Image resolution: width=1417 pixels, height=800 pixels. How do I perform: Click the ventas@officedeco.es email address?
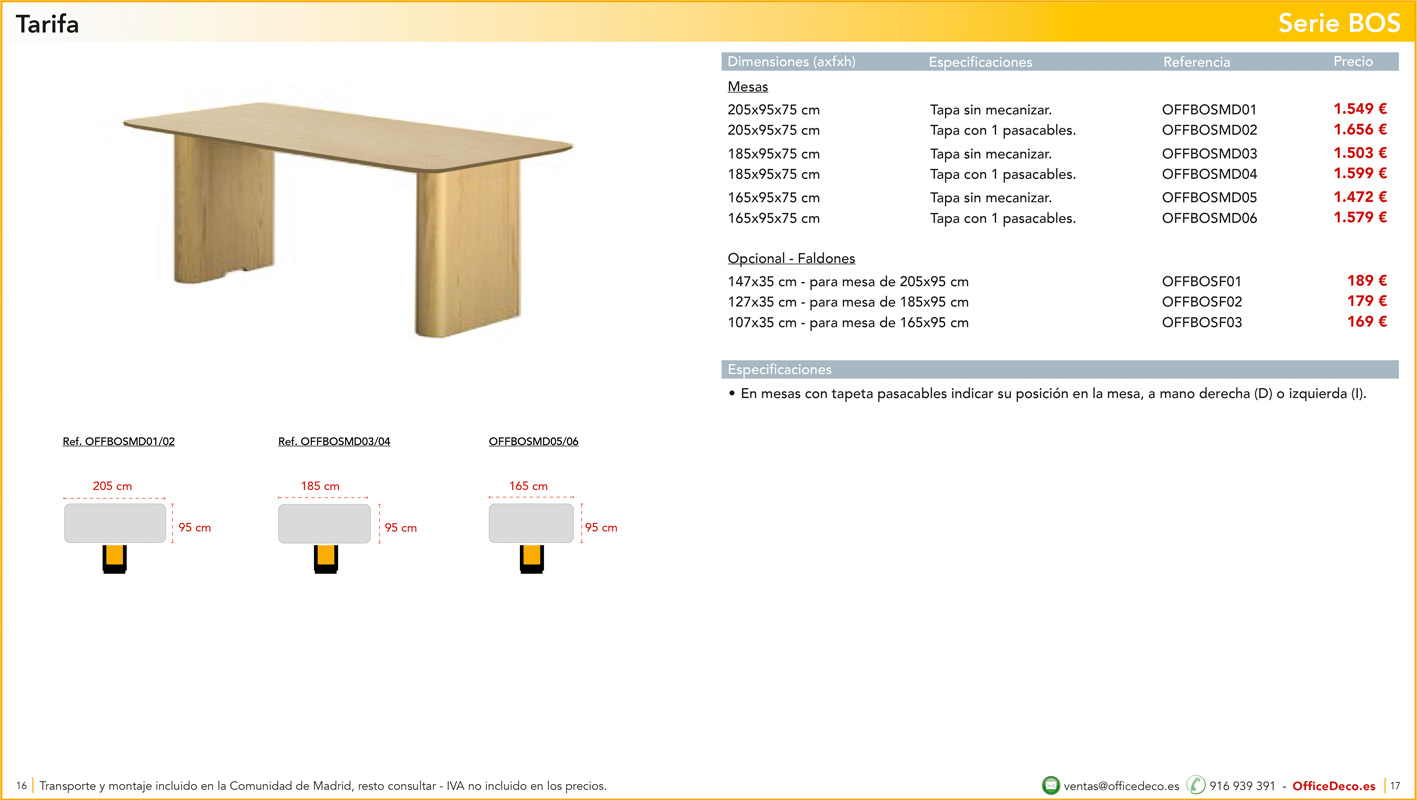coord(1123,785)
